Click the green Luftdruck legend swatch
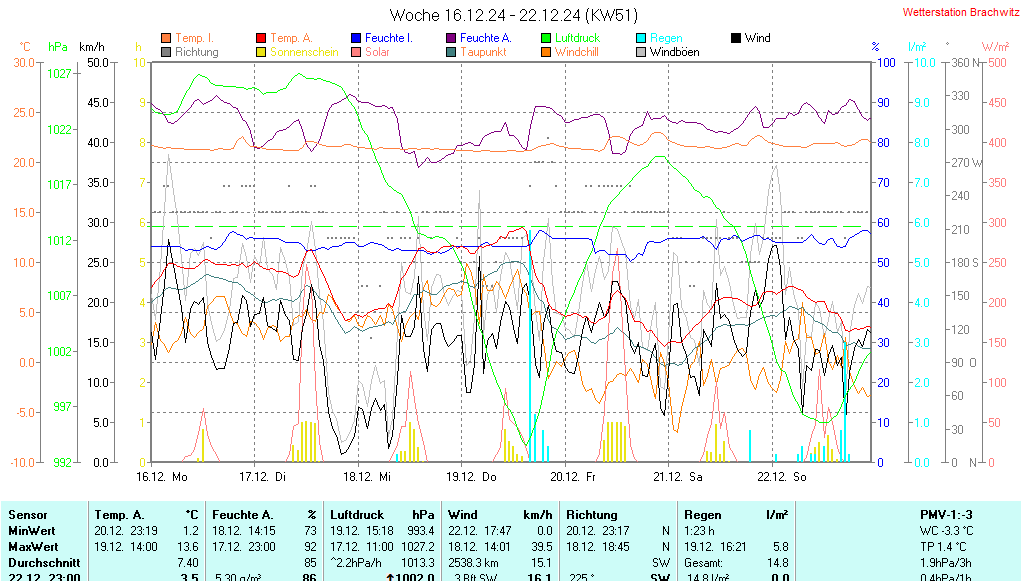The width and height of the screenshot is (1021, 581). [546, 38]
